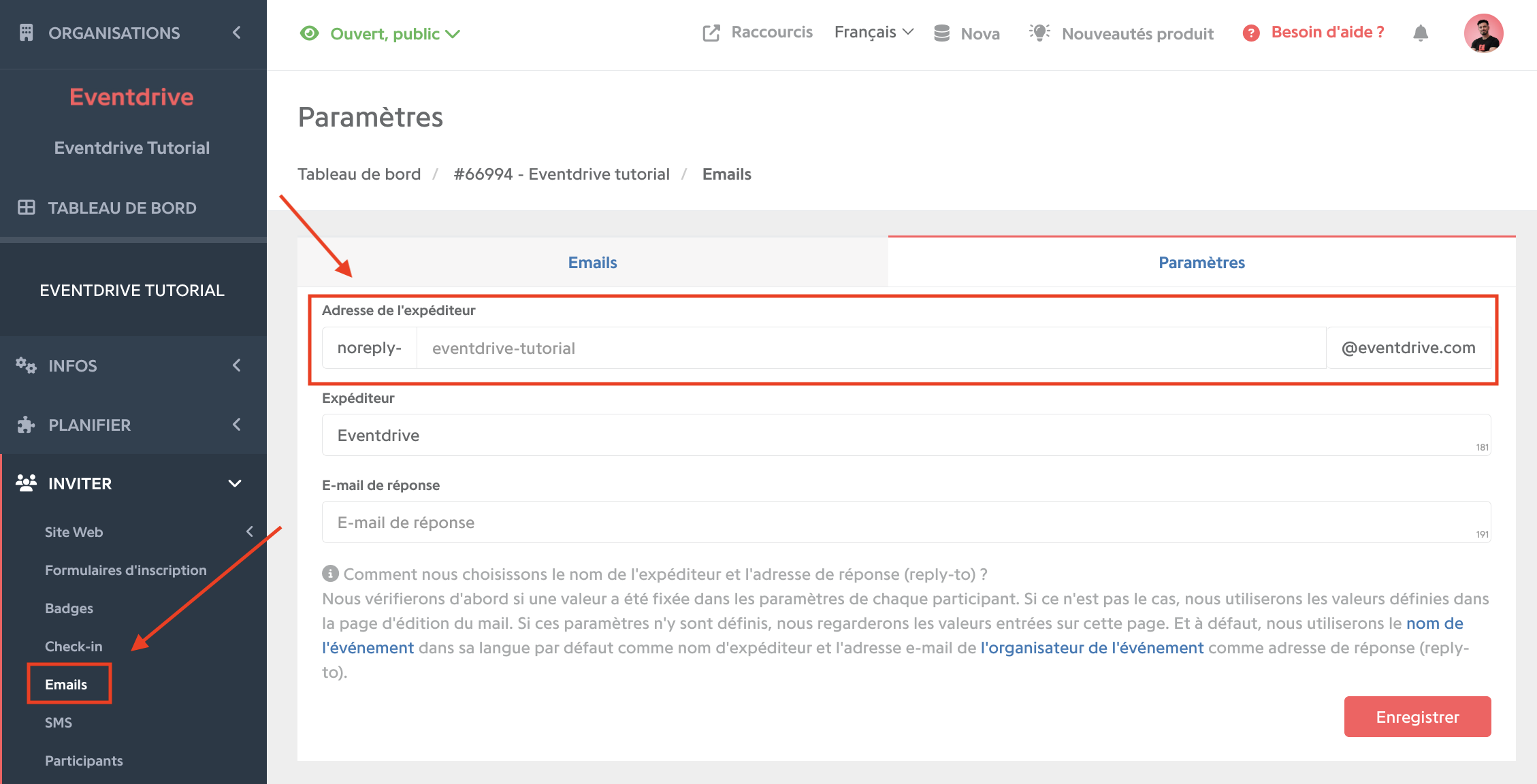Select Eventdrive Tutorial organisation name
This screenshot has width=1537, height=784.
pyautogui.click(x=132, y=148)
